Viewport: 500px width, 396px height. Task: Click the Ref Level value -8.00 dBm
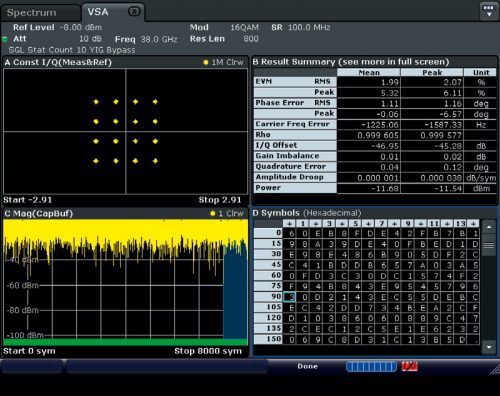click(81, 27)
